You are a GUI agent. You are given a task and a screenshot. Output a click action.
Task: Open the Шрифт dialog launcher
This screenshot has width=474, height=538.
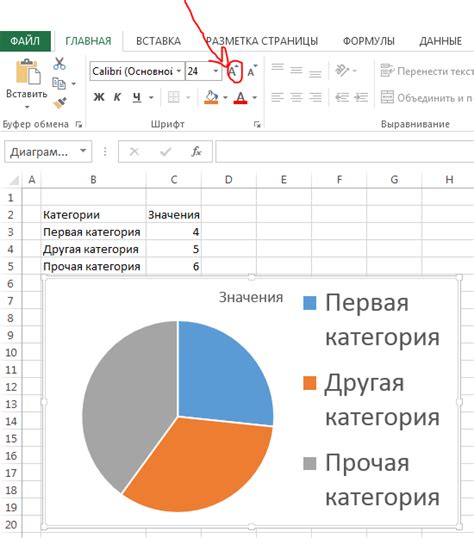pyautogui.click(x=257, y=125)
